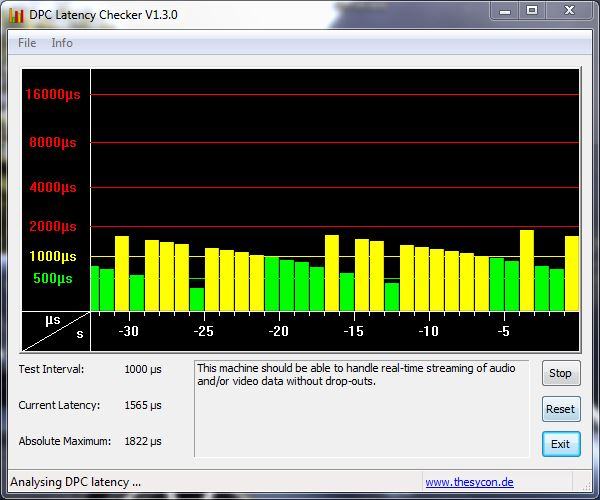The image size is (600, 500).
Task: Click the -5 time axis label
Action: click(504, 331)
